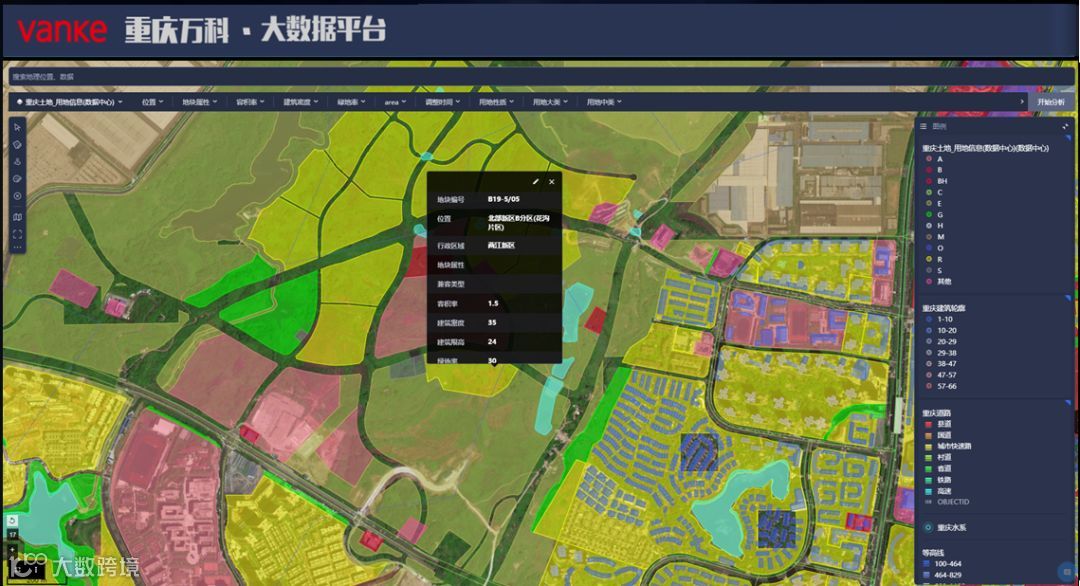Open the 位置 filter dropdown
Image resolution: width=1080 pixels, height=586 pixels.
pos(153,102)
